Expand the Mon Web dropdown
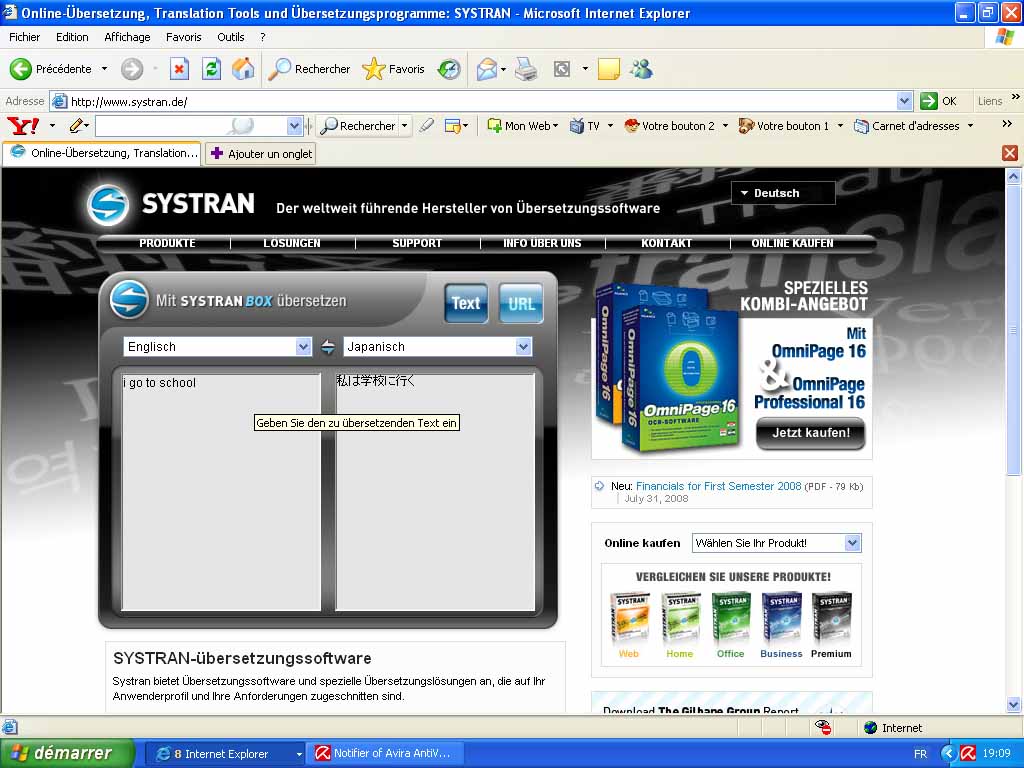 coord(556,125)
